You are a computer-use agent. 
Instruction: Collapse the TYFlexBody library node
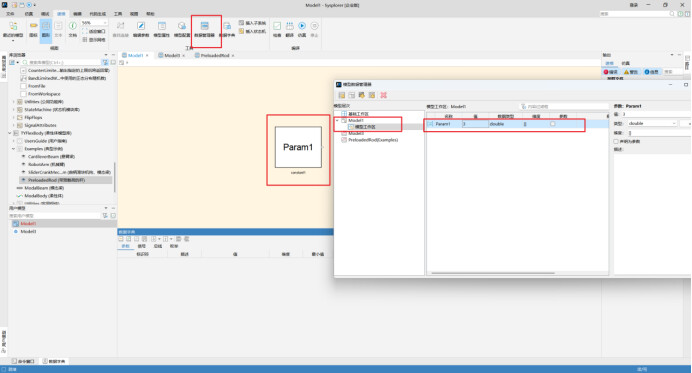[x=9, y=133]
